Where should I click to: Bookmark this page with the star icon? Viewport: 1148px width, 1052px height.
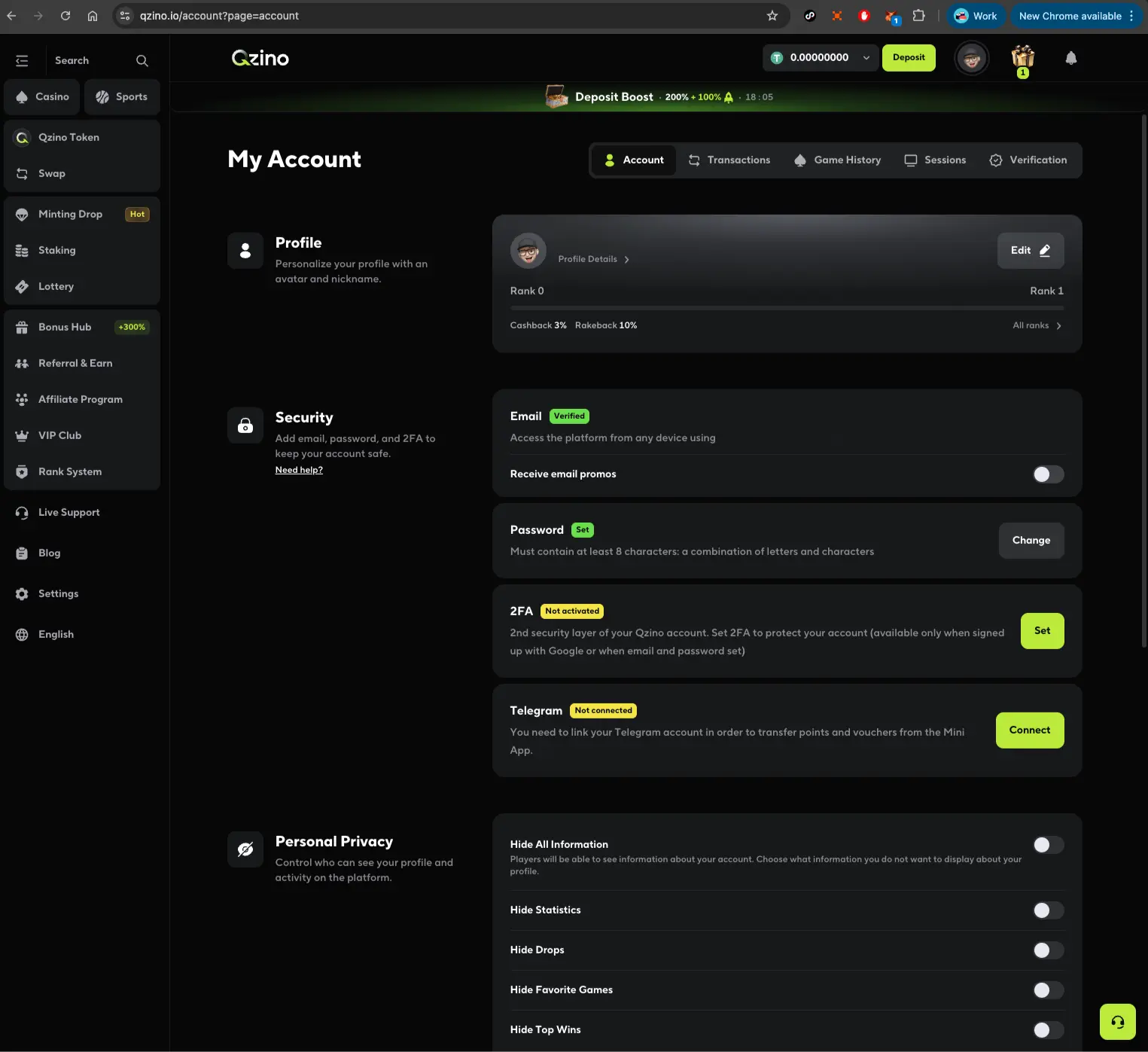772,16
